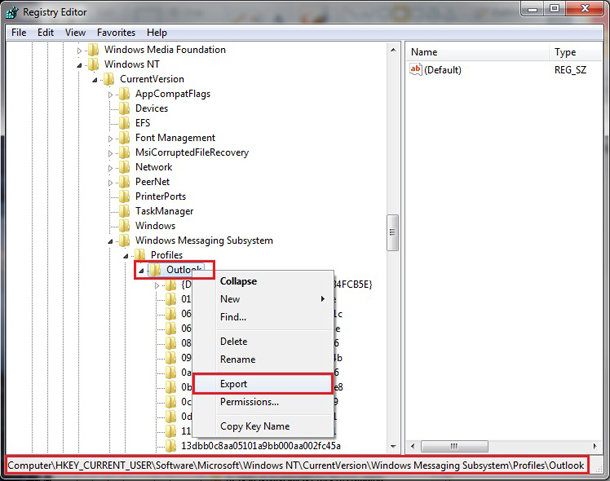
Task: Click the tree pane vertical scrollbar thumb
Action: (x=393, y=232)
